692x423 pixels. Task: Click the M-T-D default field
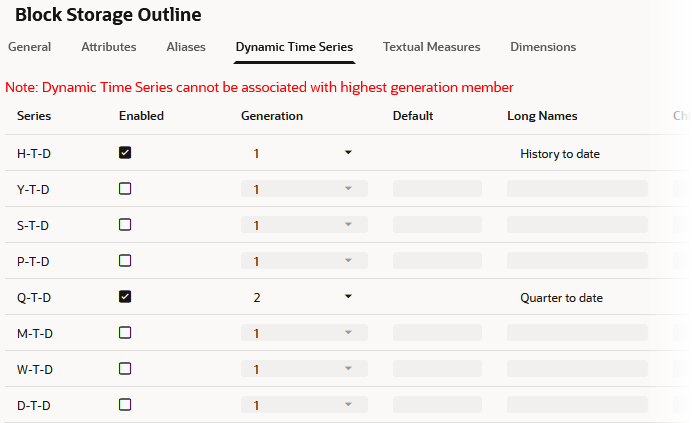437,332
